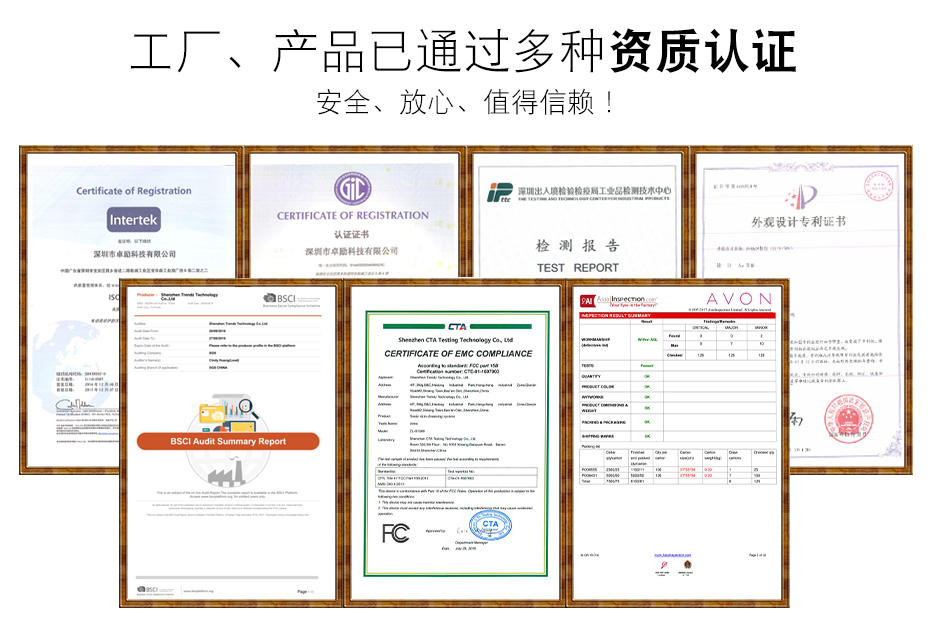Click the subtitle '安全、放心、值得信赖！'
The image size is (930, 631).
(467, 102)
